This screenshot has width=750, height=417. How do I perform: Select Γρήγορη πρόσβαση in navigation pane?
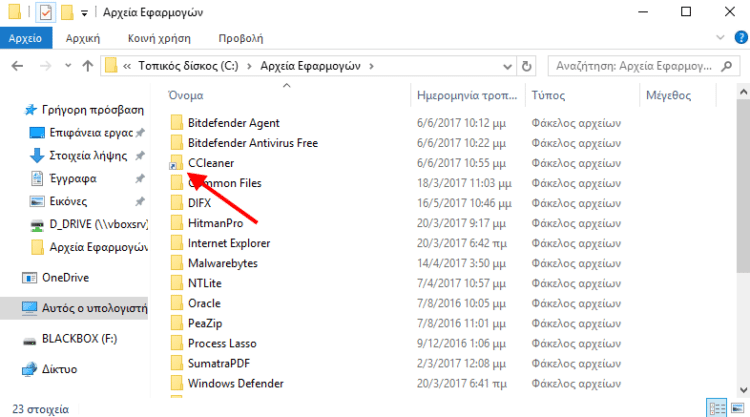click(93, 110)
